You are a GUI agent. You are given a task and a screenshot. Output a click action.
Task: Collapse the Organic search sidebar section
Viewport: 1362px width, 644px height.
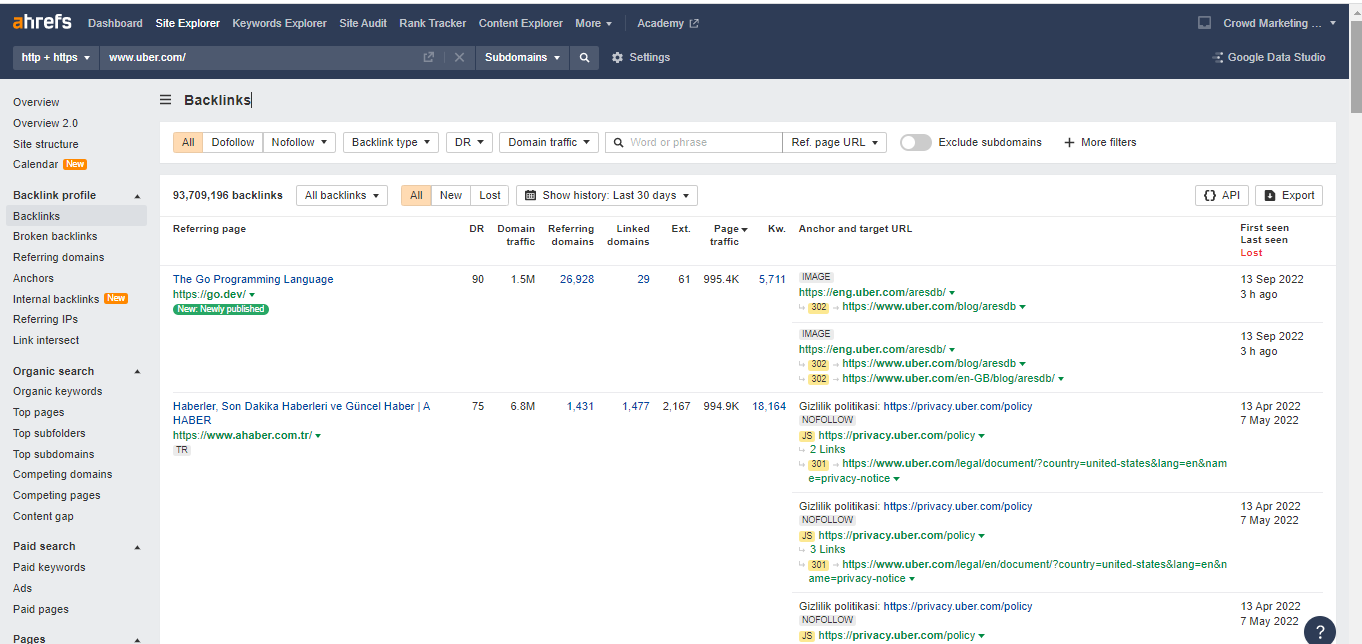pyautogui.click(x=137, y=371)
